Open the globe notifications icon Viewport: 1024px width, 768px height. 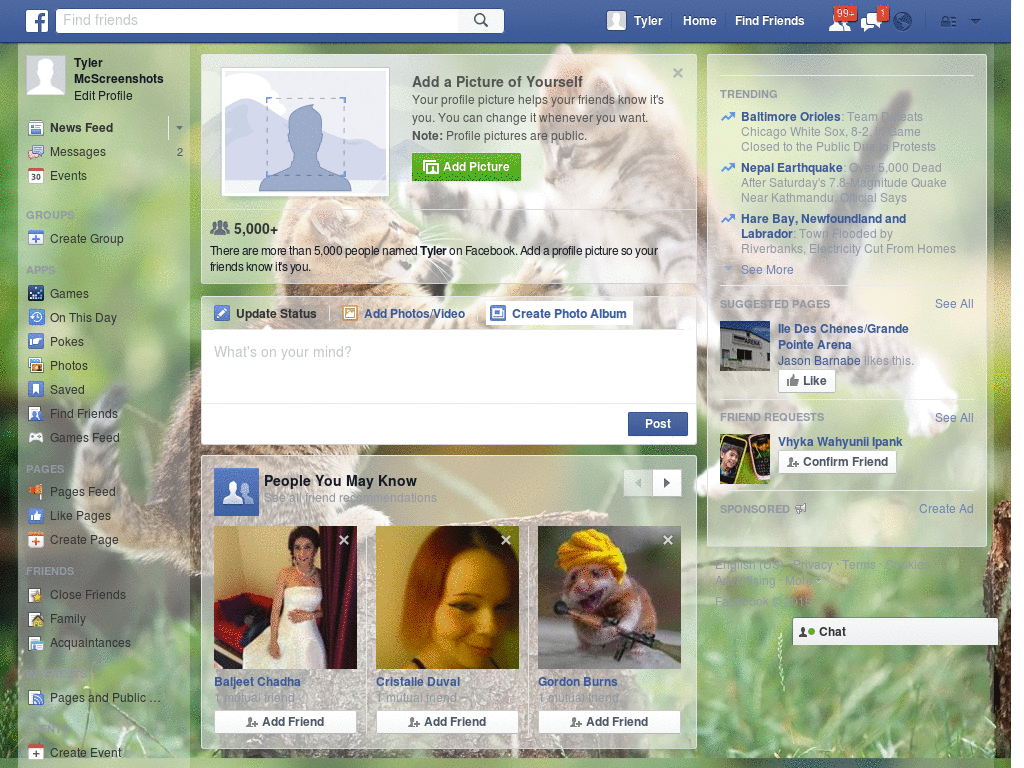[903, 22]
